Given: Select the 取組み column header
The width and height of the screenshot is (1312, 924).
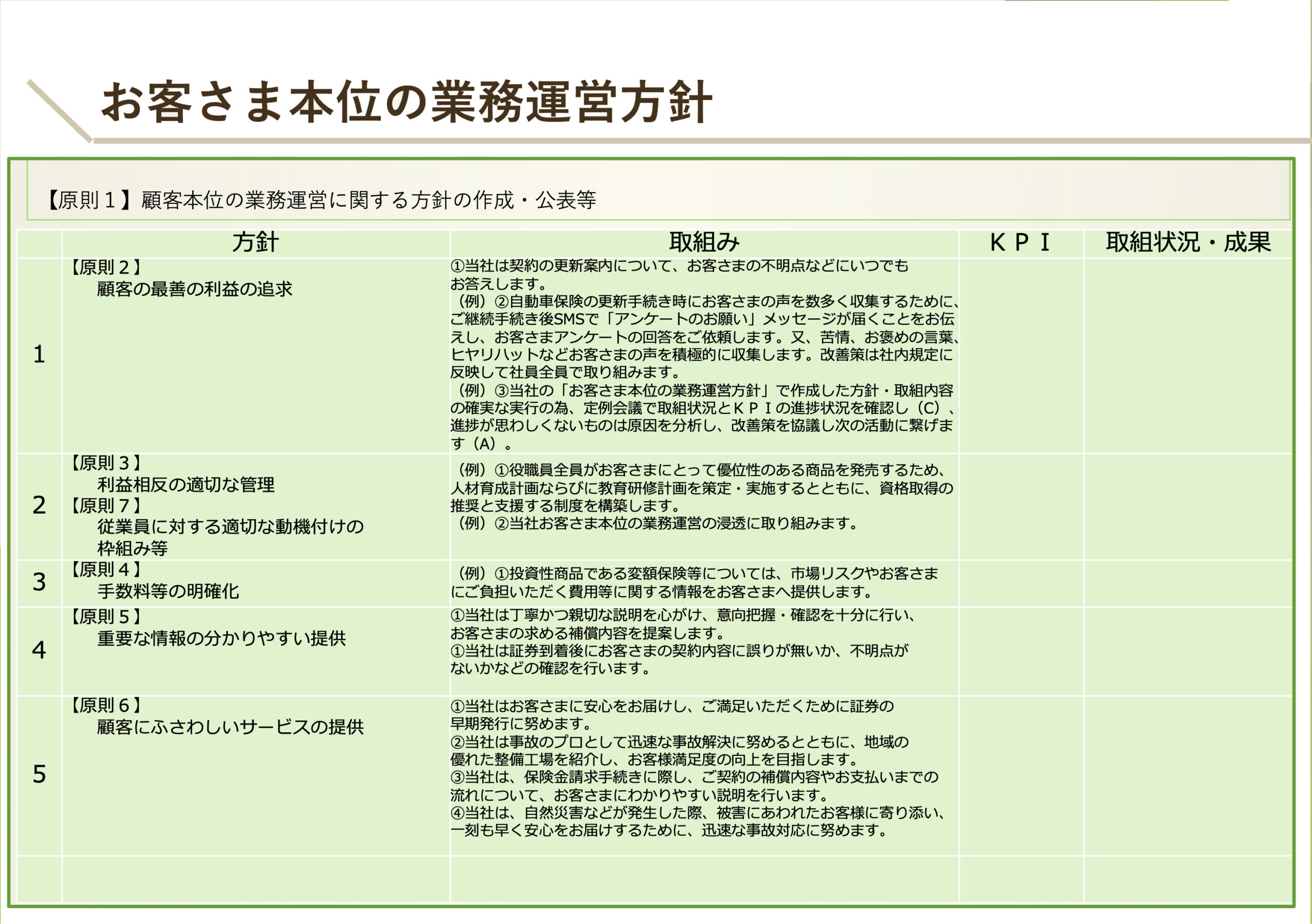Looking at the screenshot, I should pos(704,243).
